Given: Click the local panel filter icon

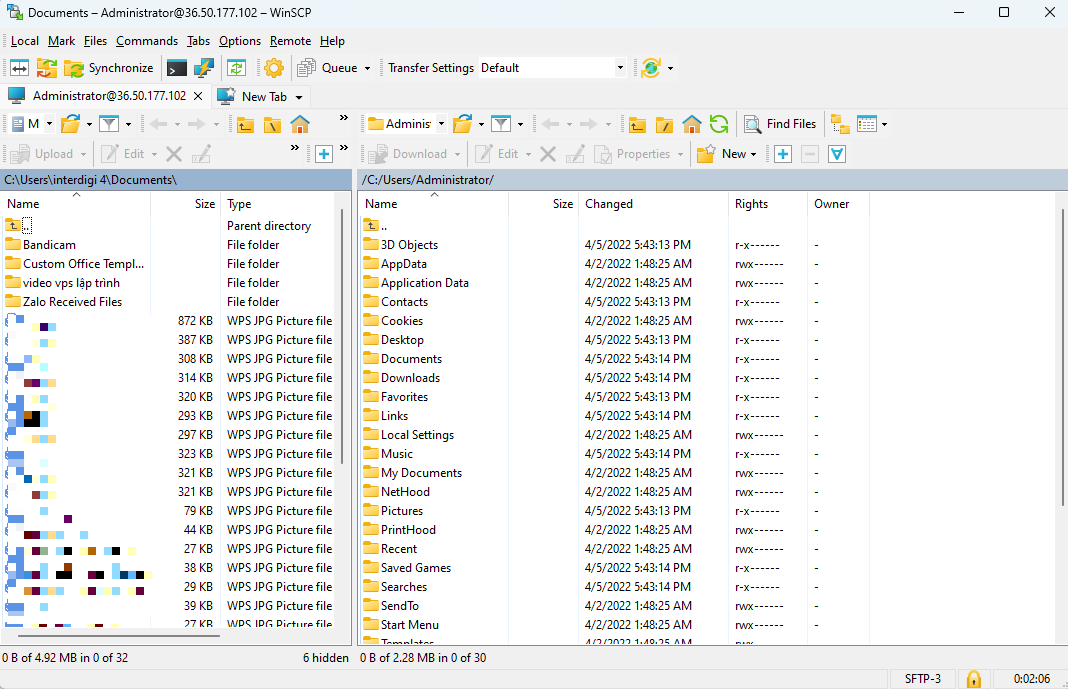Looking at the screenshot, I should [109, 124].
